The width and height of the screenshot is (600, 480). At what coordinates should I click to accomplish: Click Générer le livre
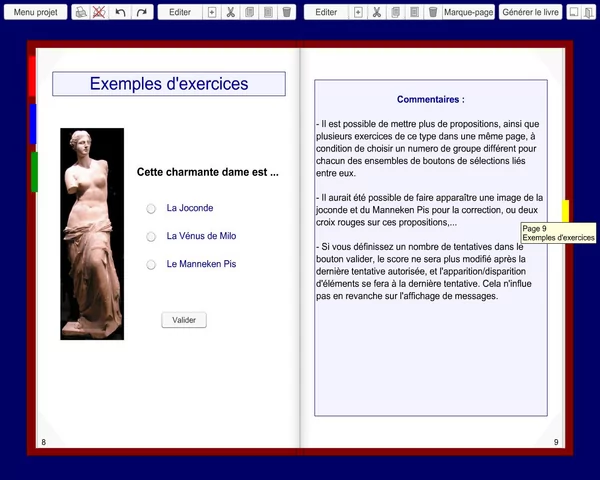[530, 12]
